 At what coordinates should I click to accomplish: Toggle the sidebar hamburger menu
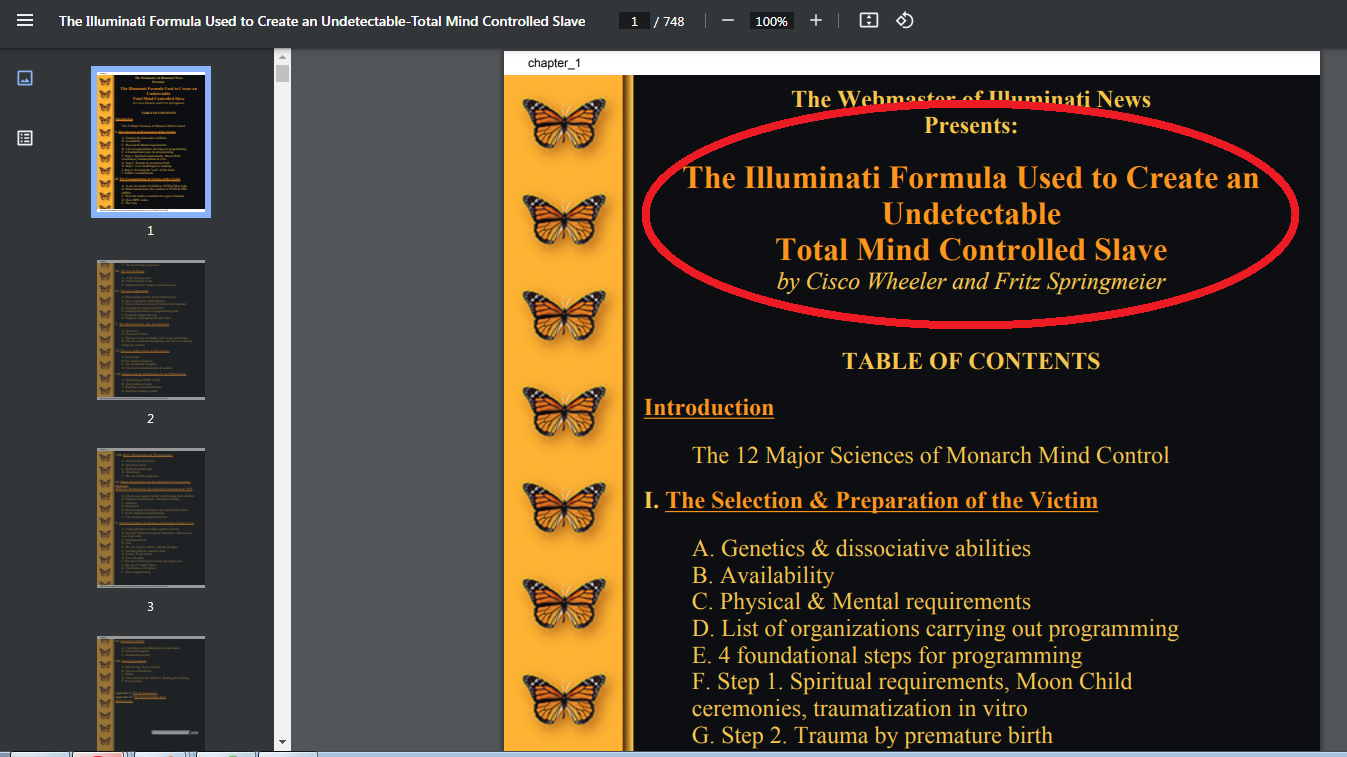(x=25, y=20)
